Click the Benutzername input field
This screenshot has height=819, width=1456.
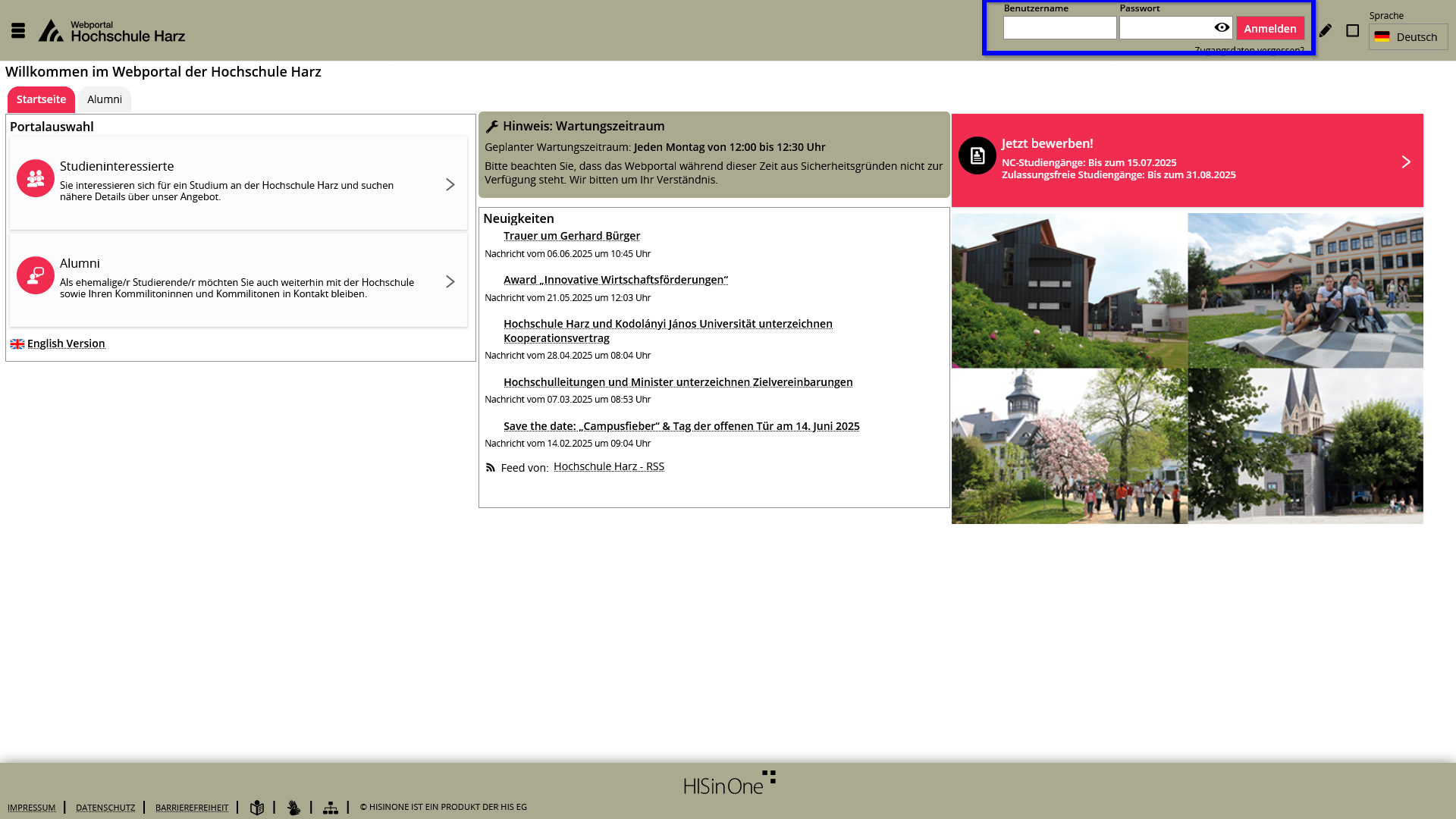[x=1059, y=28]
